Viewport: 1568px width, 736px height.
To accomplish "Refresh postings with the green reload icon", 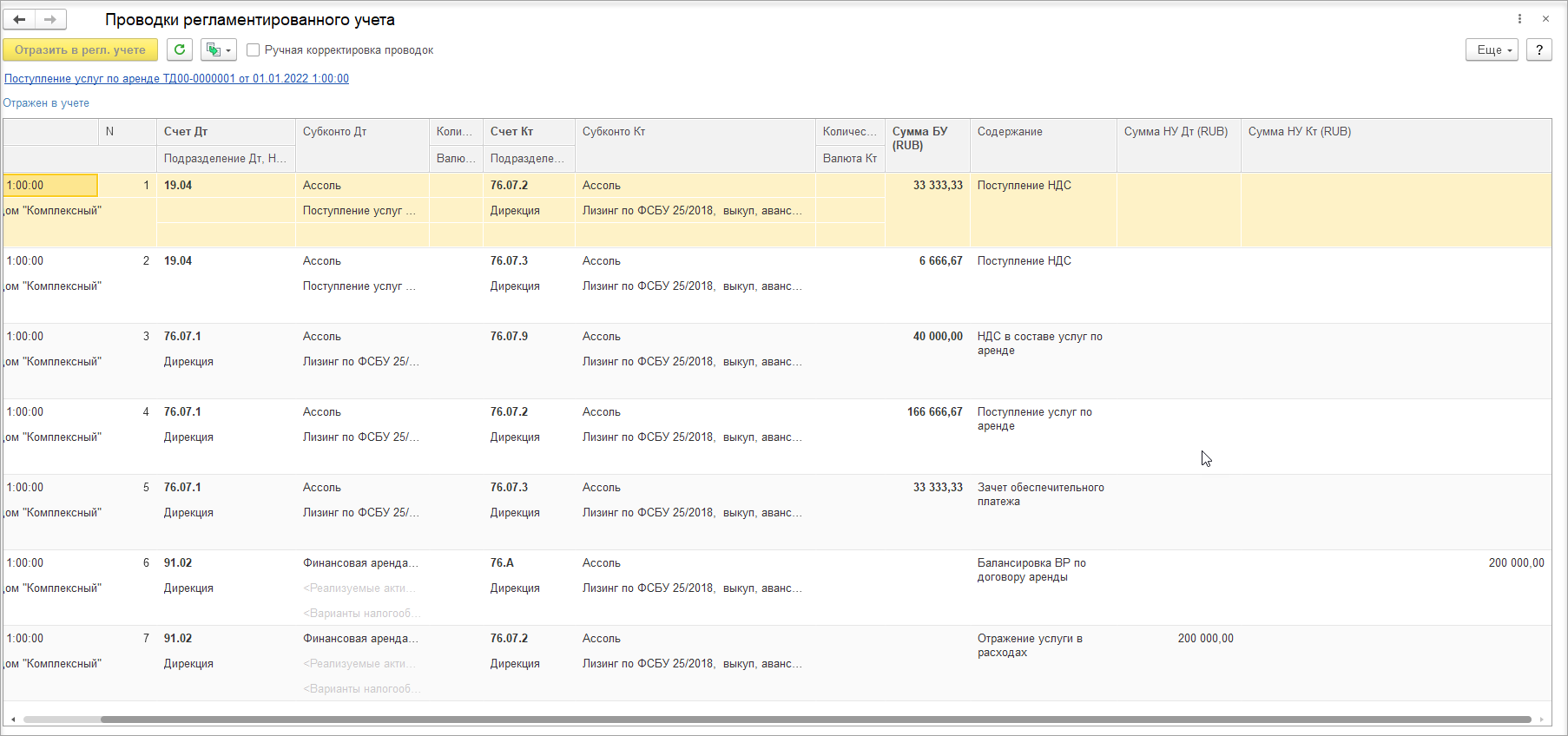I will (180, 49).
